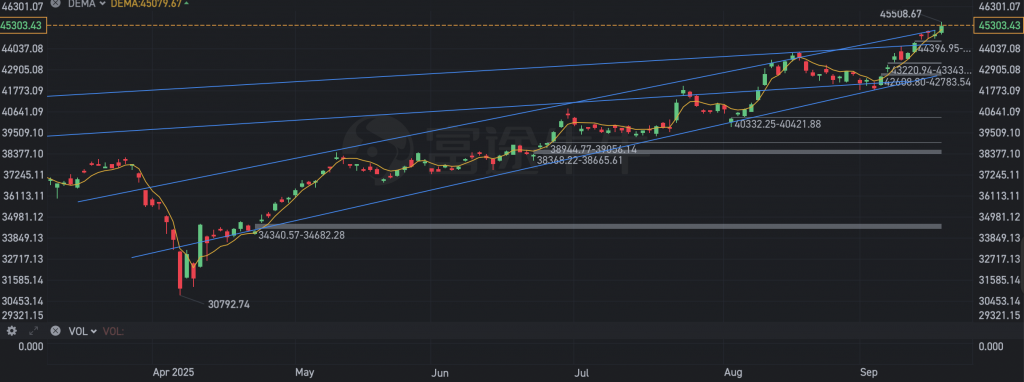Click the 30792.74 low price annotation
The width and height of the screenshot is (1024, 382).
229,304
